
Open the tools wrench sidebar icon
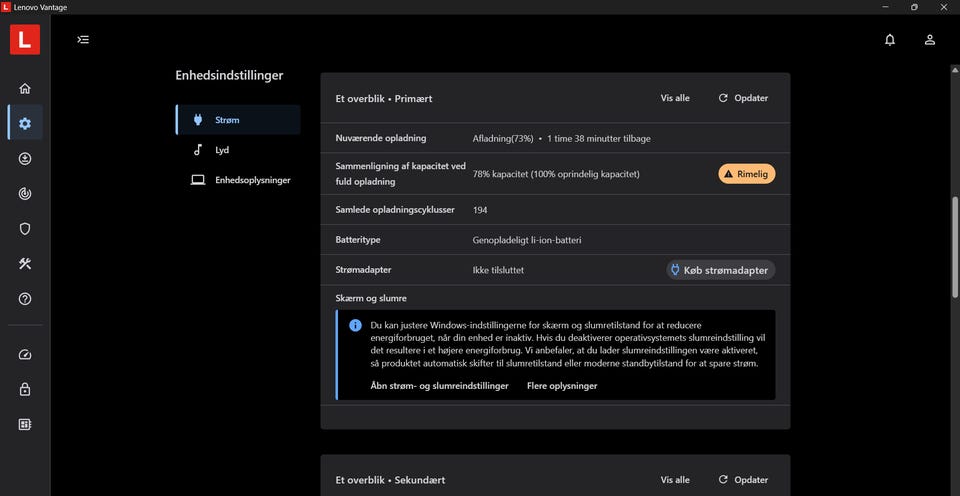point(25,264)
